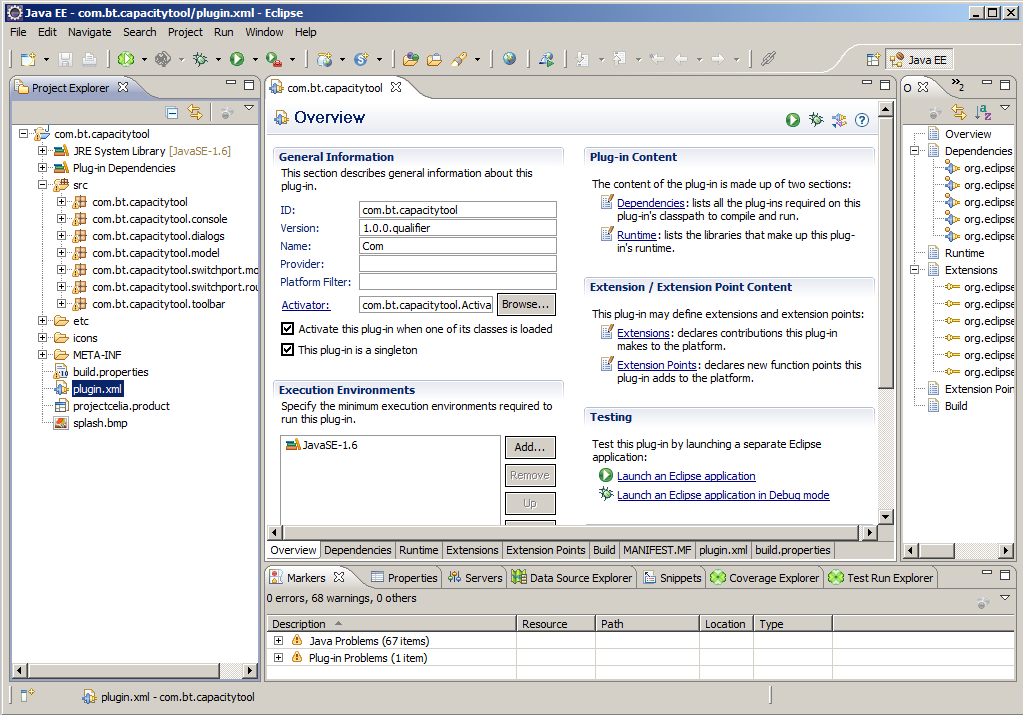This screenshot has width=1023, height=715.
Task: Close the Markers view tab
Action: tap(339, 577)
